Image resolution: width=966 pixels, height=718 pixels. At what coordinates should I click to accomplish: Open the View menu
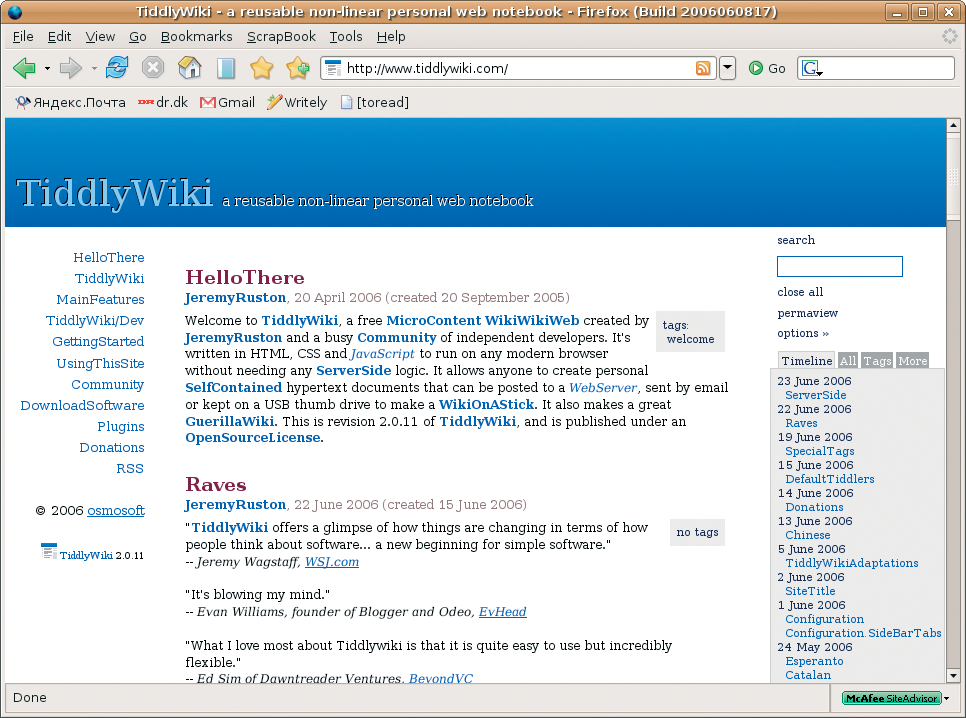click(x=100, y=36)
